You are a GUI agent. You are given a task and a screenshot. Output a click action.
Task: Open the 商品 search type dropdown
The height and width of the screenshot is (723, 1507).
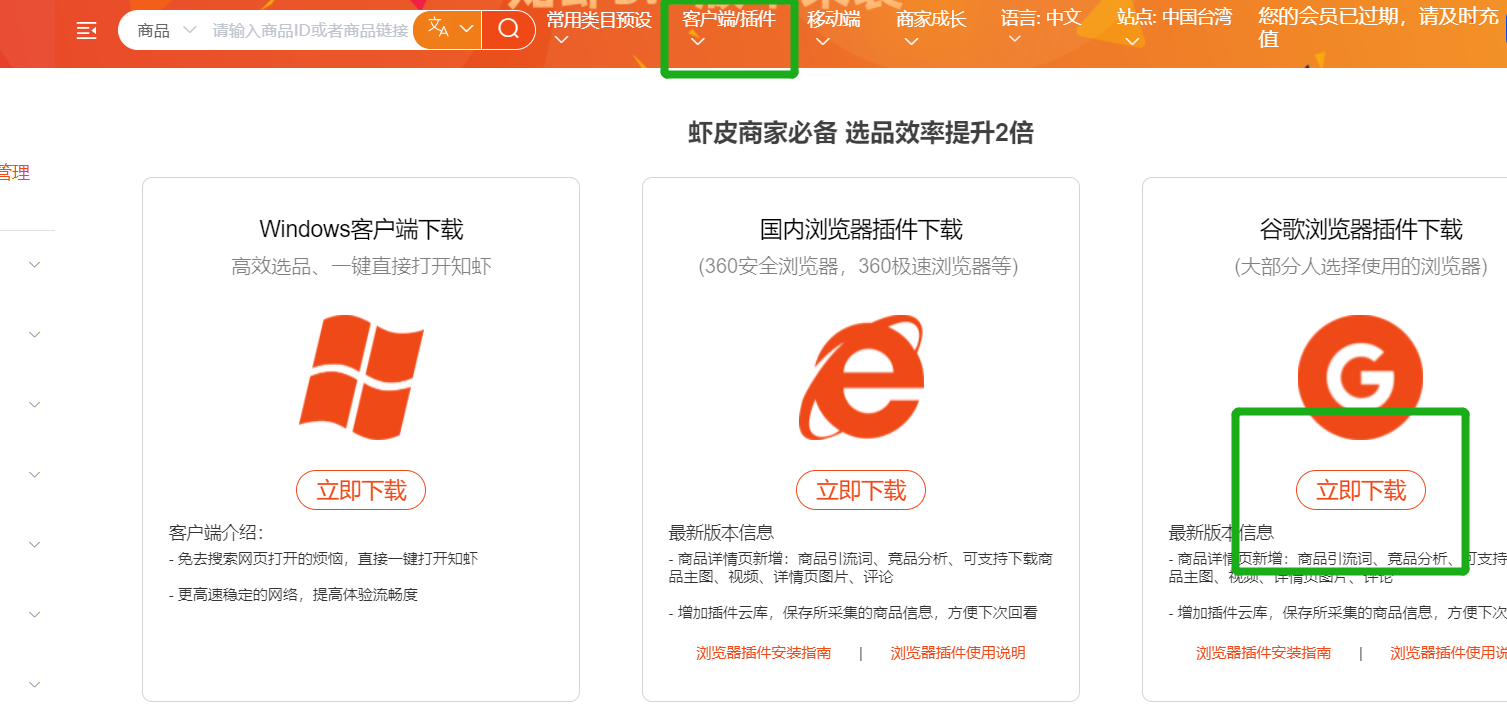coord(167,31)
